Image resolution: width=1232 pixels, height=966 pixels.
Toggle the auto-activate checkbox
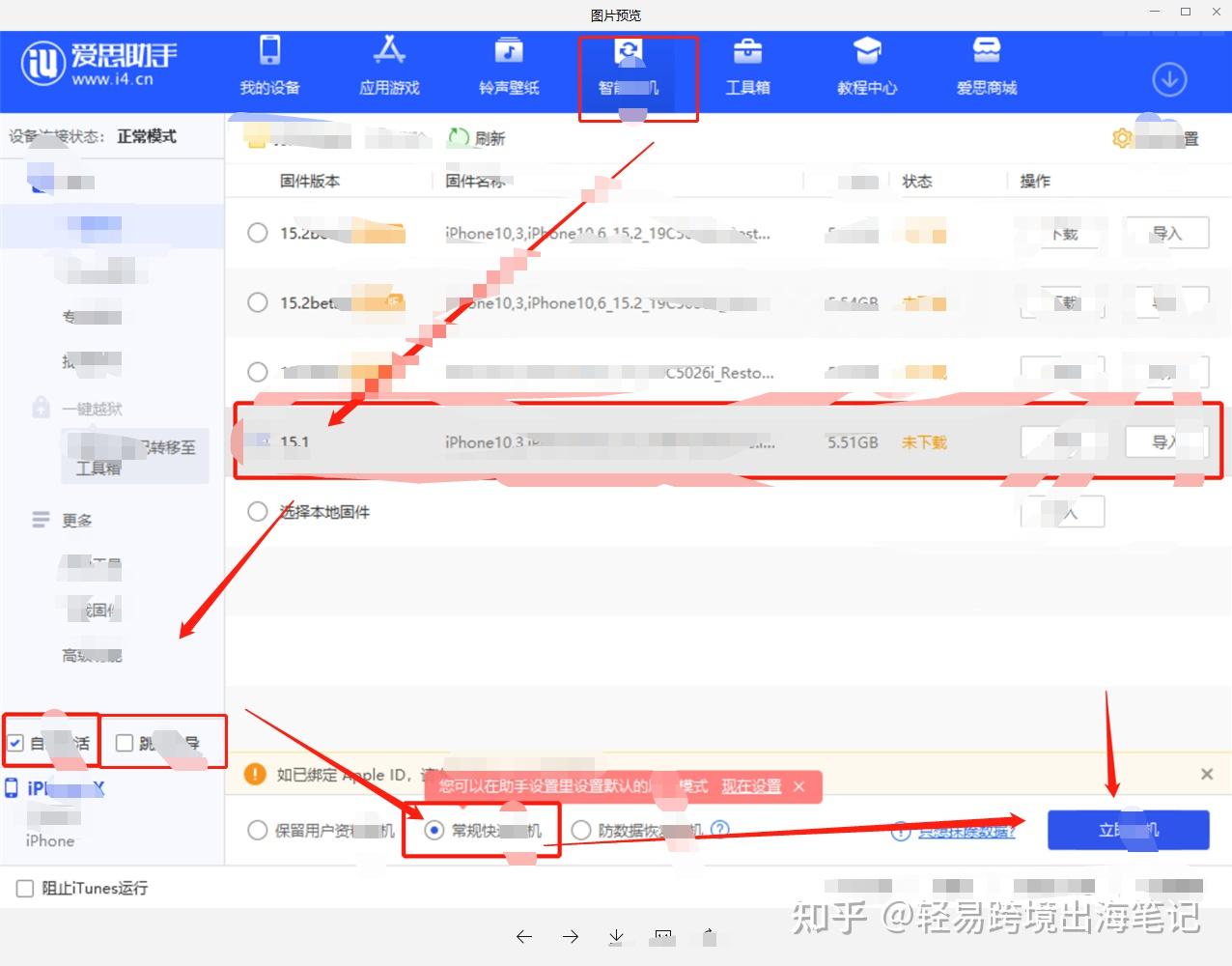click(x=15, y=743)
